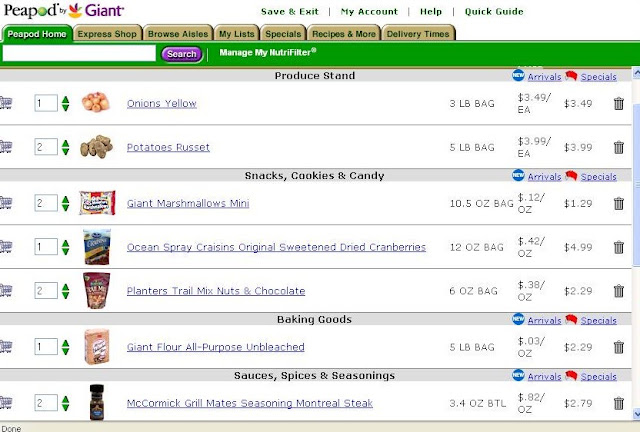Adjust quantity arrows for McCormick Grill Mates
Viewport: 640px width, 432px height.
coord(65,403)
